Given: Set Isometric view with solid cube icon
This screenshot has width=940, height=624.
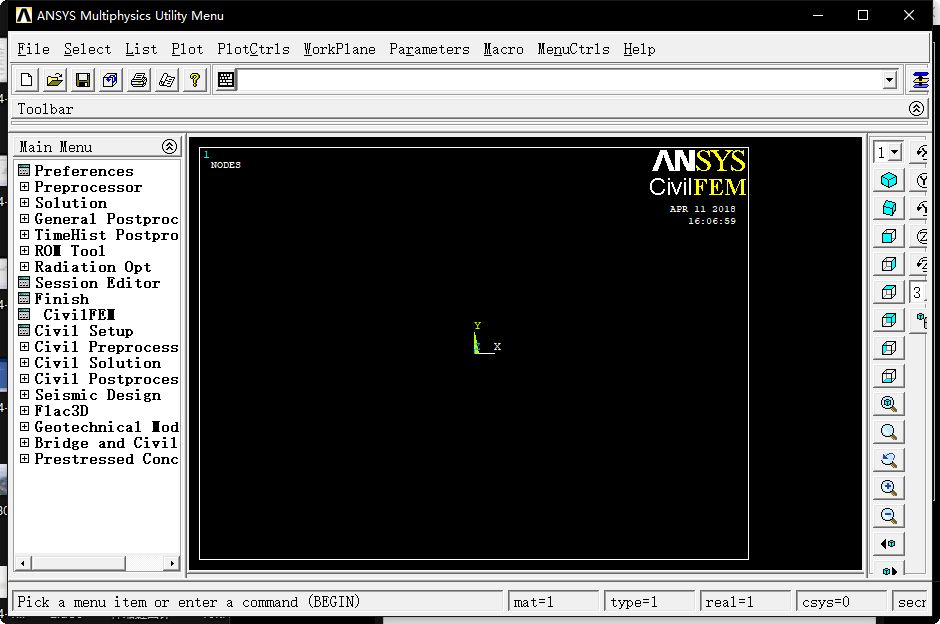Looking at the screenshot, I should 888,180.
